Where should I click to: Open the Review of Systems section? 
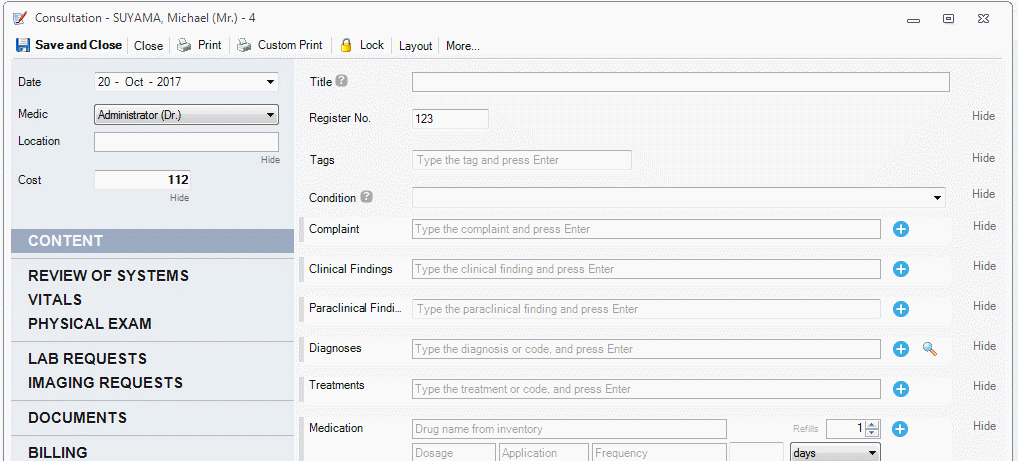[108, 276]
